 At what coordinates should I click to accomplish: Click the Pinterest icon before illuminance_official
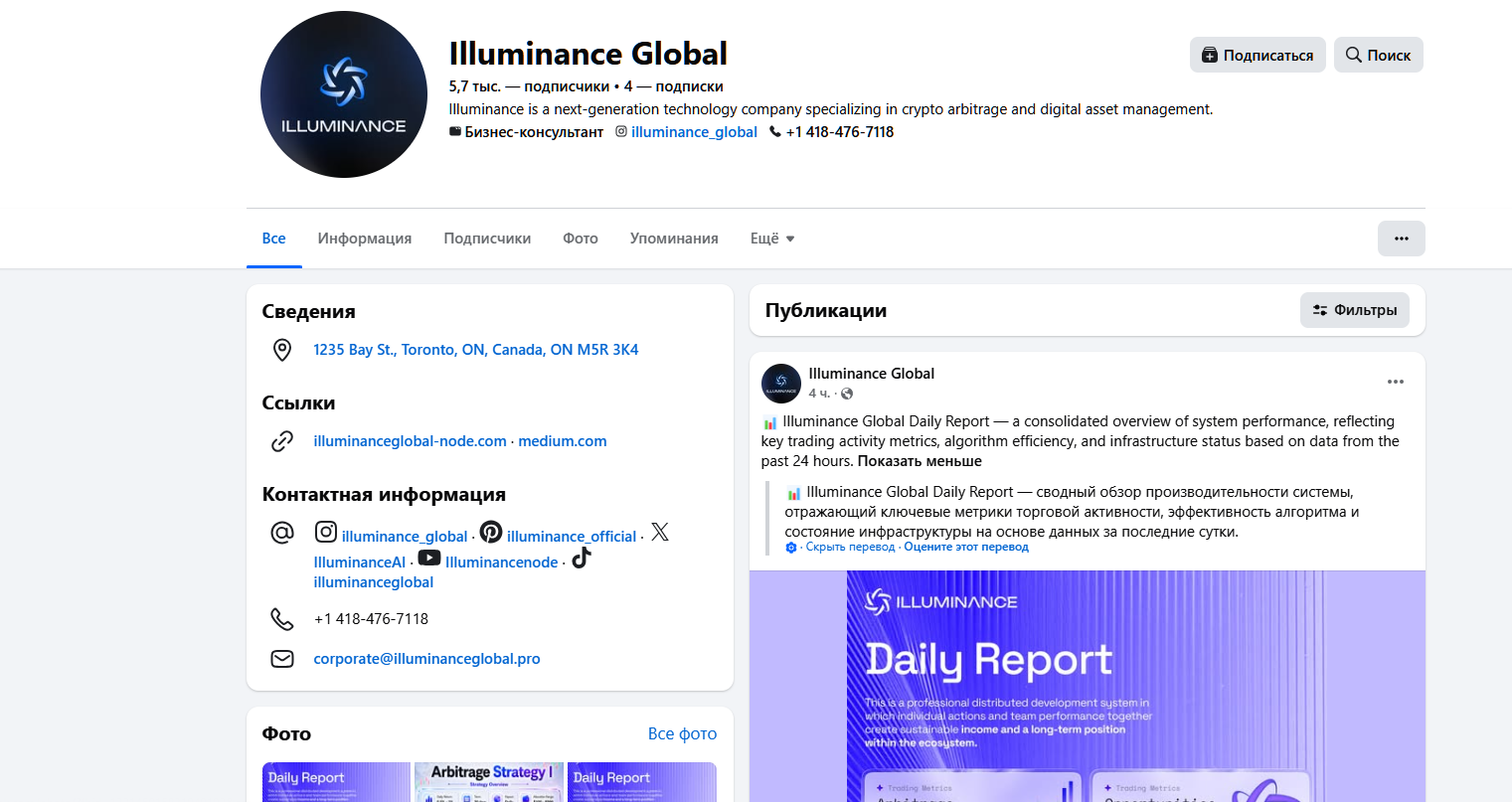(x=491, y=532)
